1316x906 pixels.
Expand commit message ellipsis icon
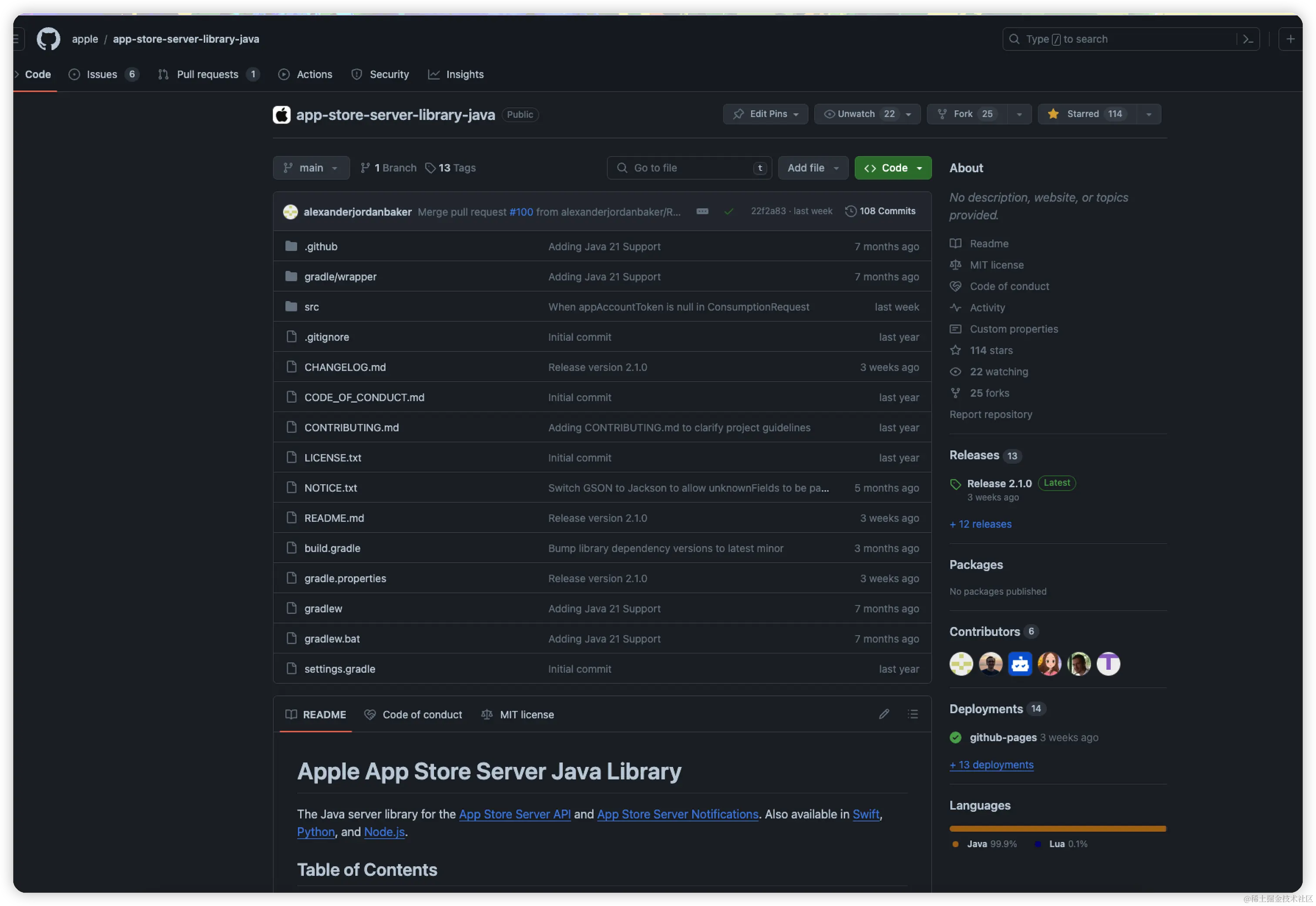(x=702, y=211)
